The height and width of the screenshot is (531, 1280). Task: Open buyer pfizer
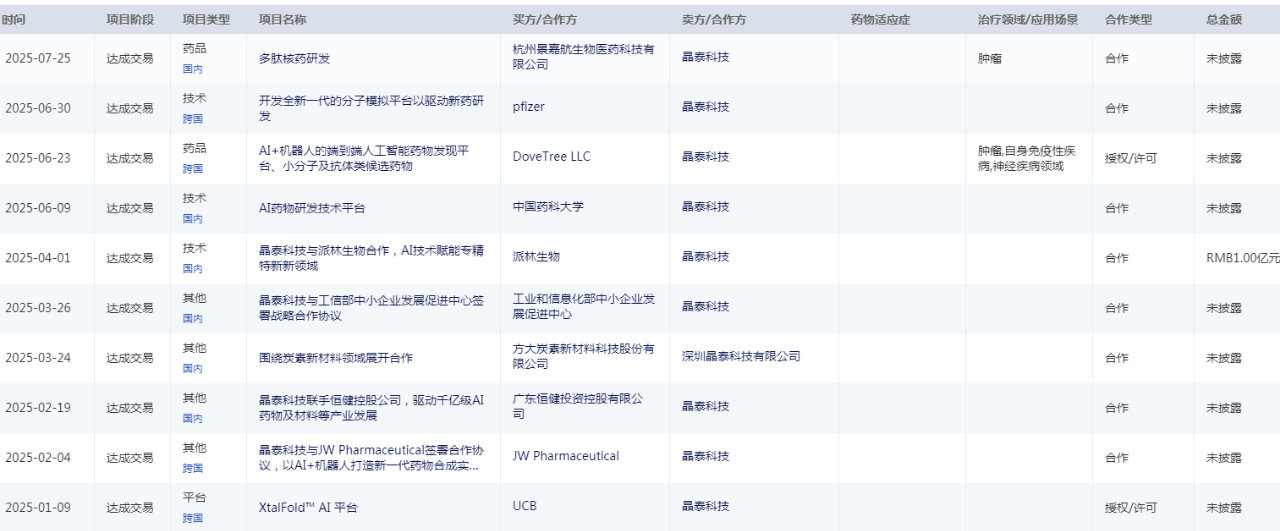coord(528,108)
